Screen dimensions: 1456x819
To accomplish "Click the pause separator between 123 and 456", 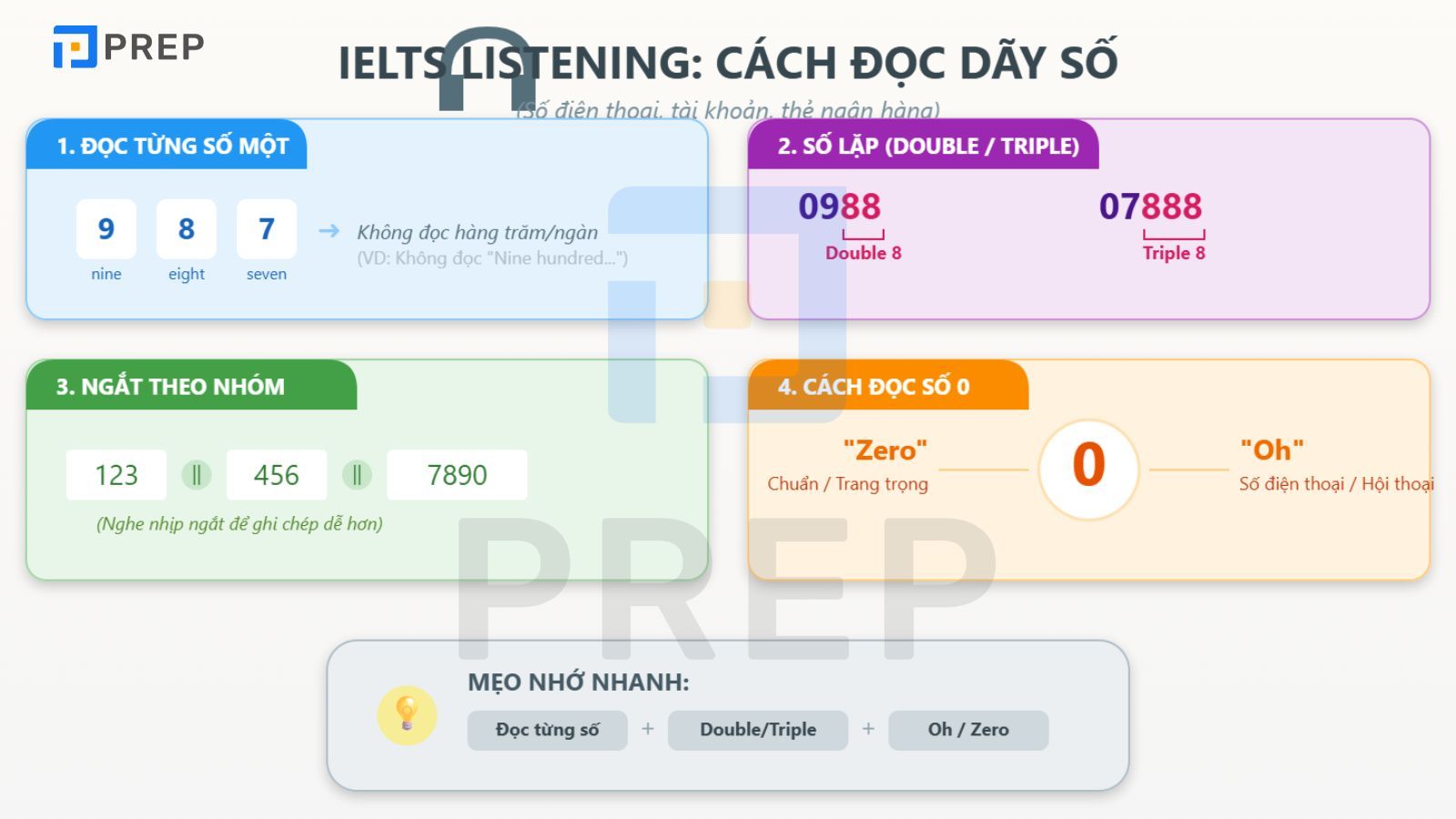I will tap(197, 475).
